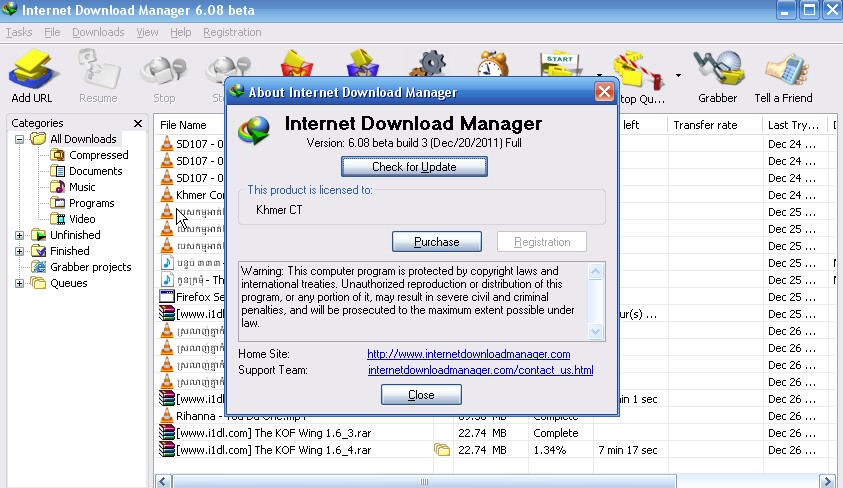Select Grabber projects in categories tree
Viewport: 843px width, 488px height.
[81, 267]
